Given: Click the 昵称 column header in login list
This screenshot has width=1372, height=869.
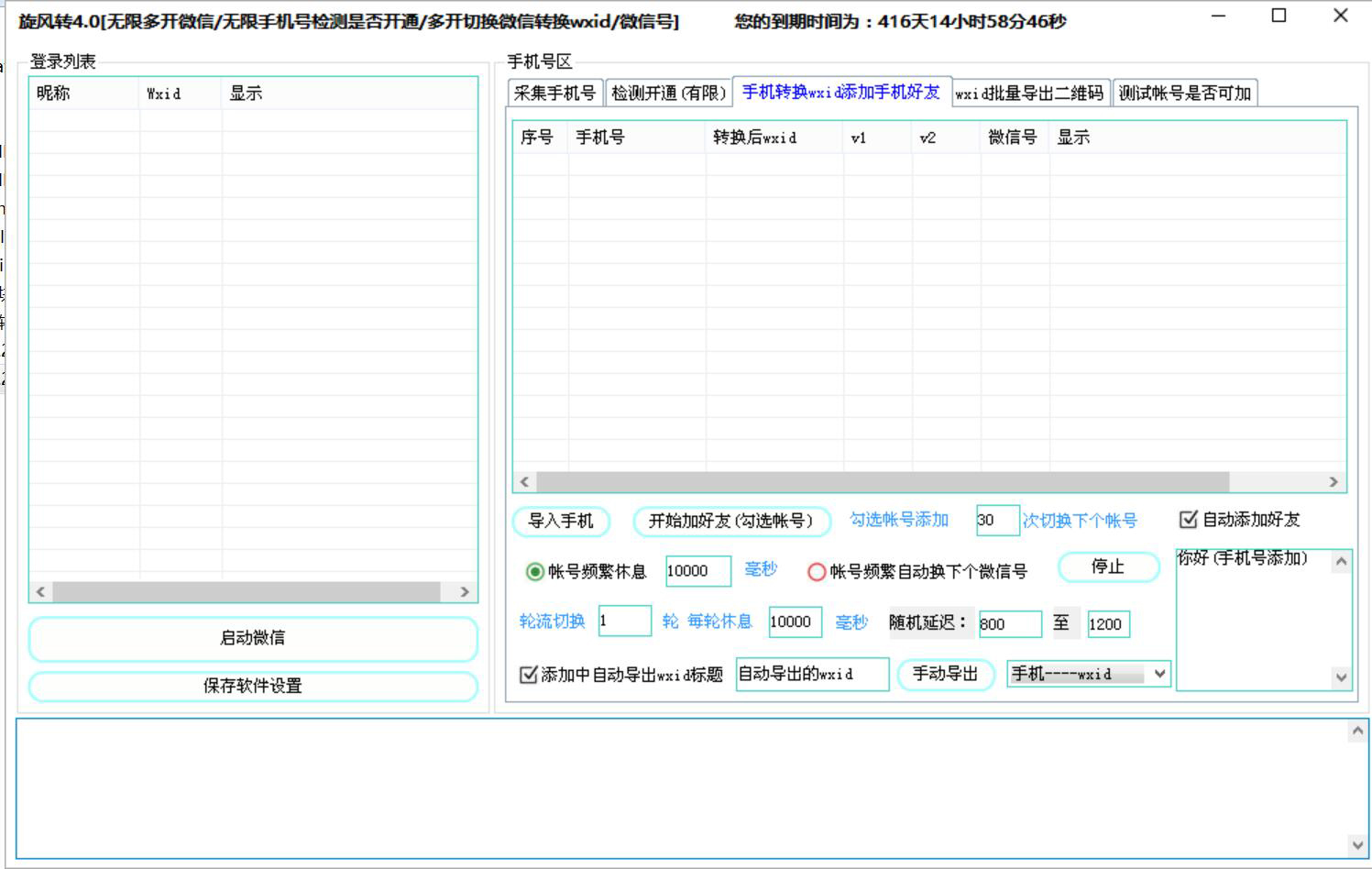Looking at the screenshot, I should click(84, 93).
